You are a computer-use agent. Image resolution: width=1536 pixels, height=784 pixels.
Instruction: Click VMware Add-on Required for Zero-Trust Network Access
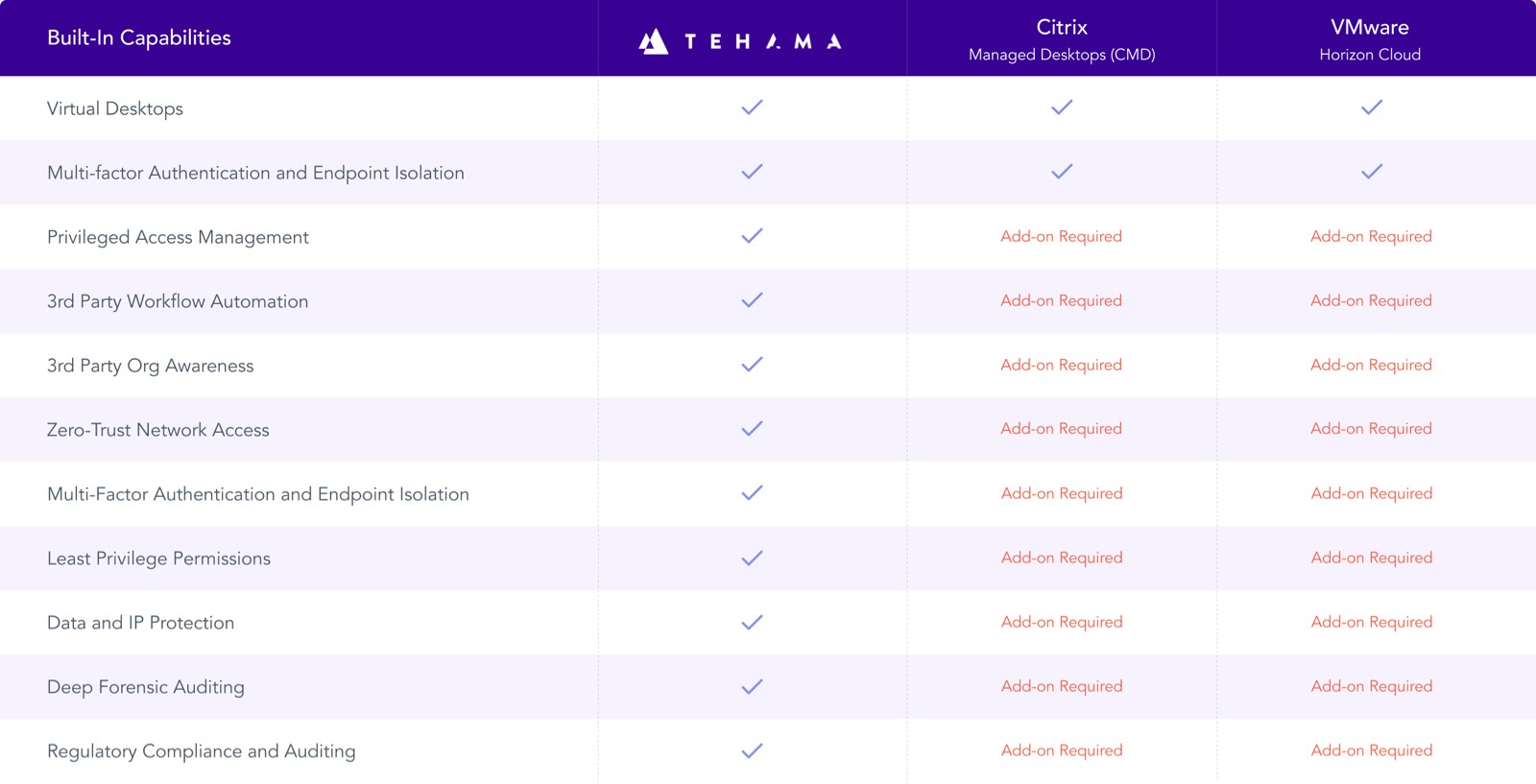click(x=1372, y=429)
